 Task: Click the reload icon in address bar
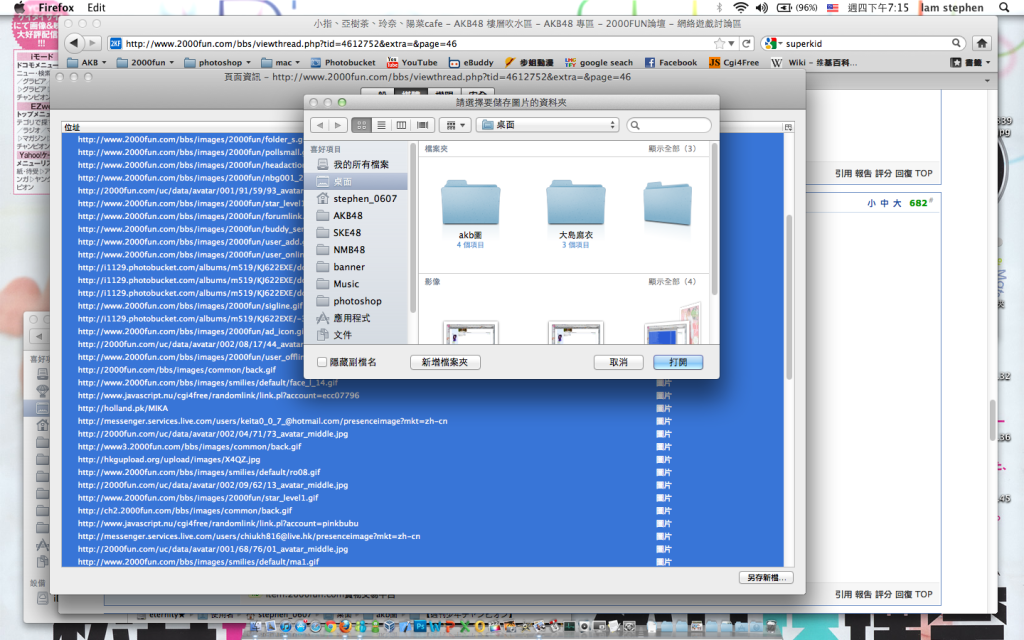746,44
